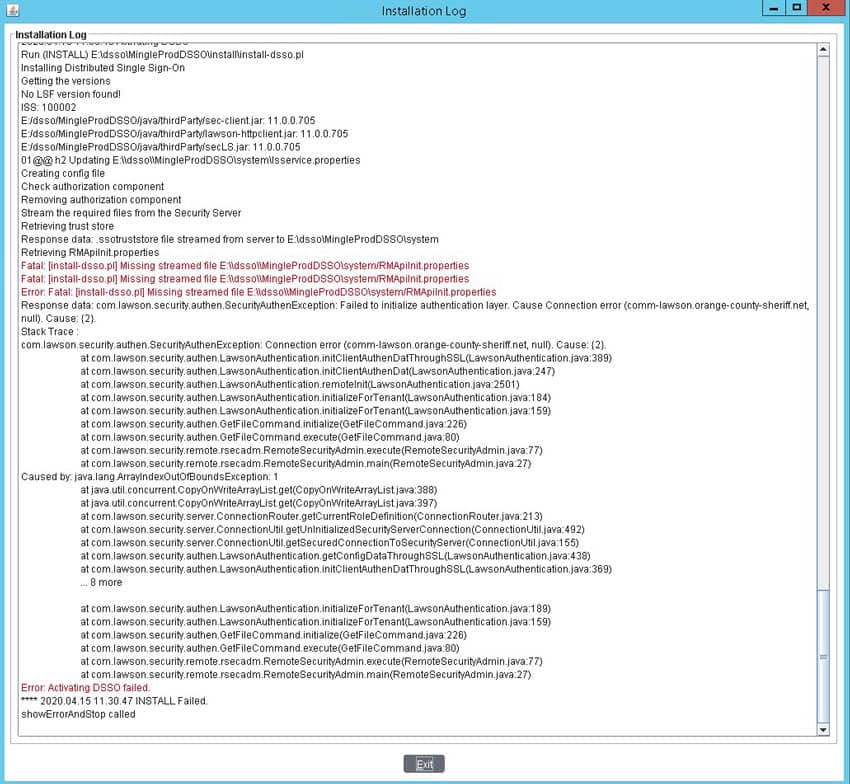Select the secLS.jar version line

[160, 147]
